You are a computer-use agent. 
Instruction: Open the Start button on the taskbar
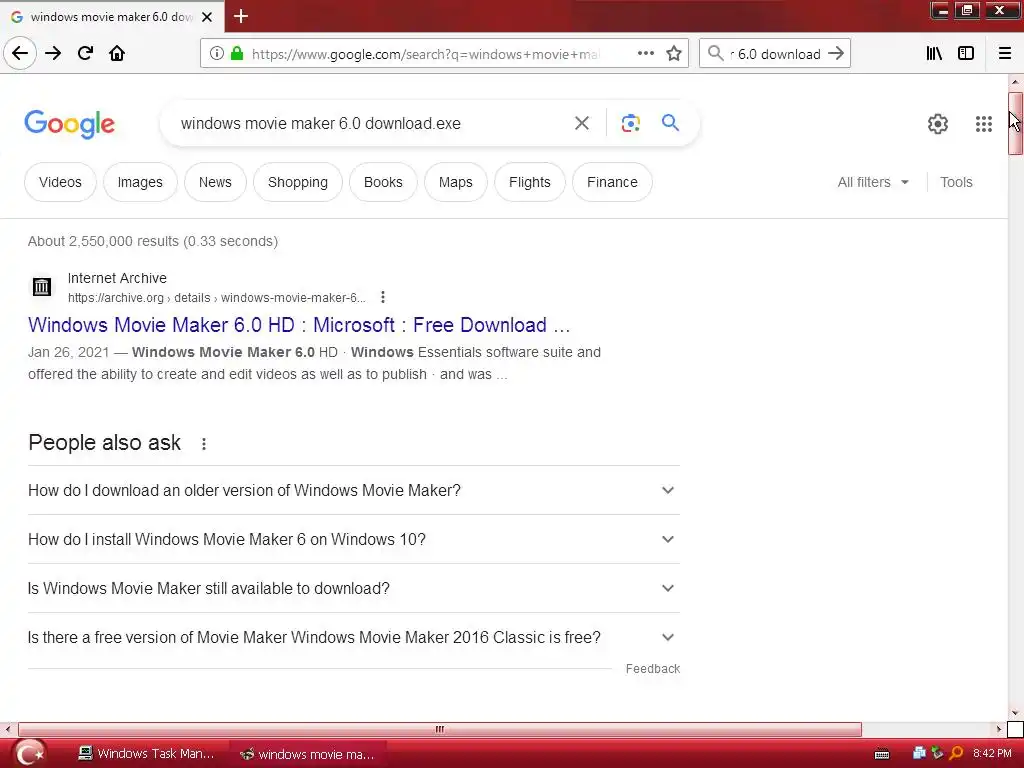pyautogui.click(x=30, y=754)
